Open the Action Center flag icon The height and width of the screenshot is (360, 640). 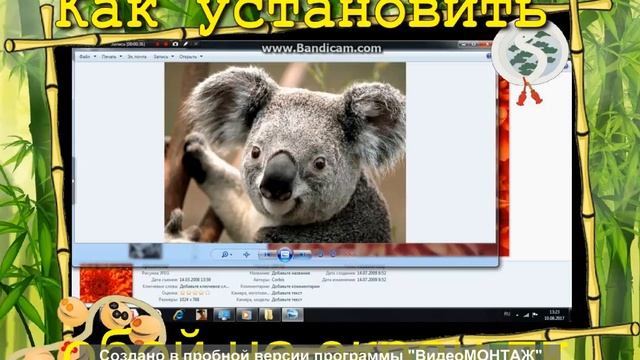pyautogui.click(x=535, y=315)
